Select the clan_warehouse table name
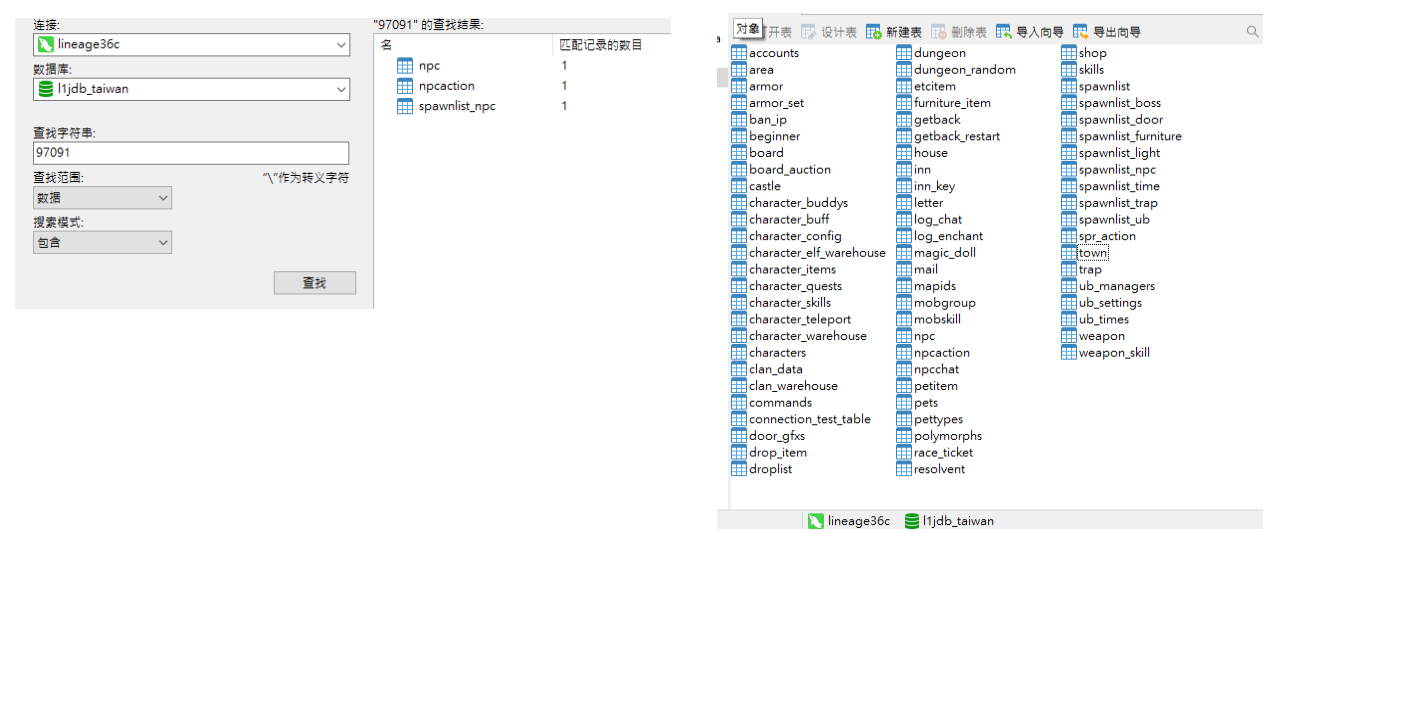The height and width of the screenshot is (712, 1416). (793, 386)
